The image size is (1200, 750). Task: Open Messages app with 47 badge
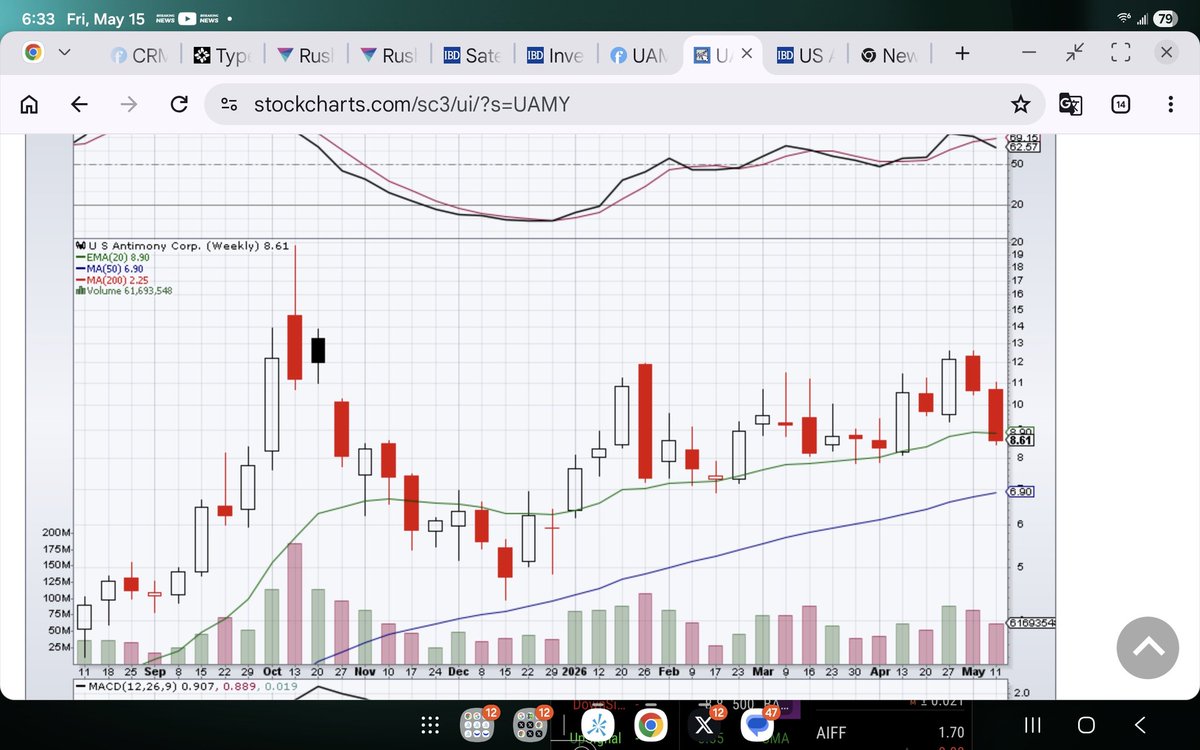[x=759, y=726]
